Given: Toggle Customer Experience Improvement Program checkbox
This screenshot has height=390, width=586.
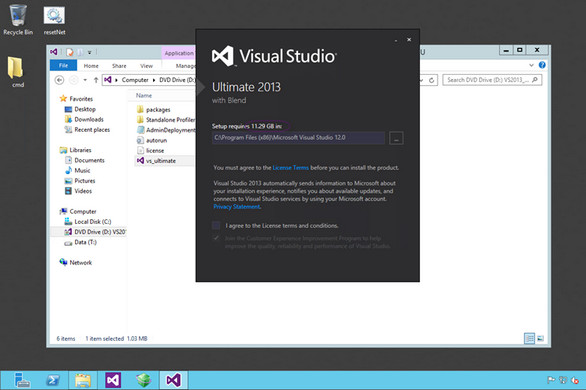Looking at the screenshot, I should pos(216,238).
